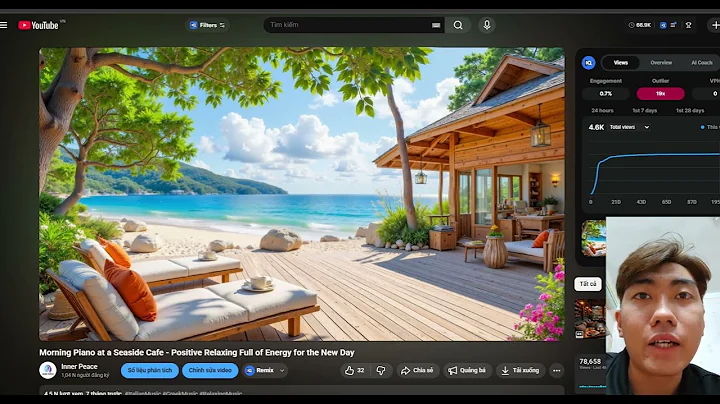The image size is (720, 404).
Task: Click the 0.7% Engagement value
Action: point(606,94)
